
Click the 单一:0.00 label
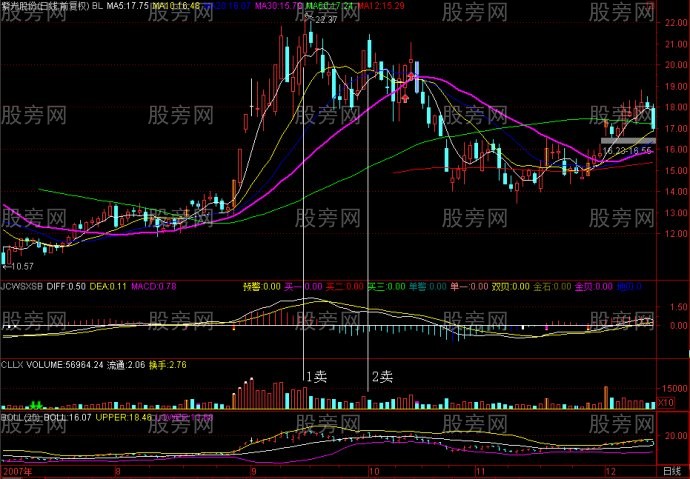click(469, 287)
